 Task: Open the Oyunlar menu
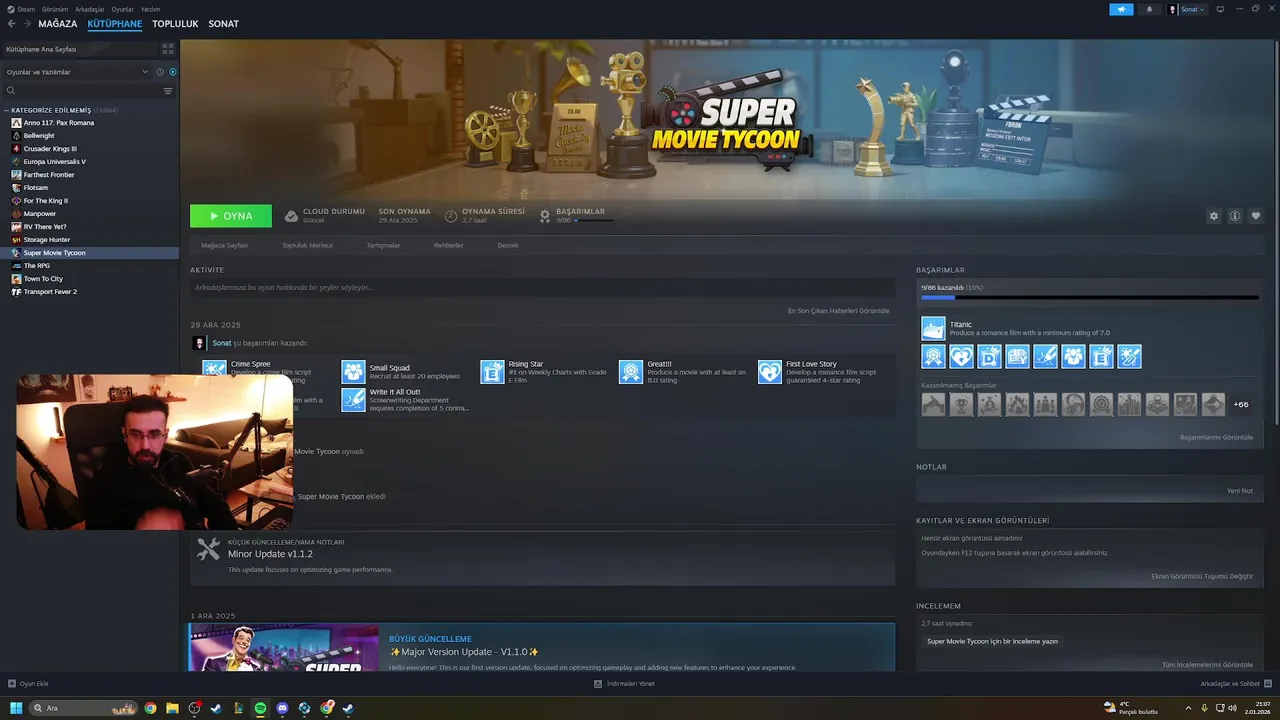point(123,9)
